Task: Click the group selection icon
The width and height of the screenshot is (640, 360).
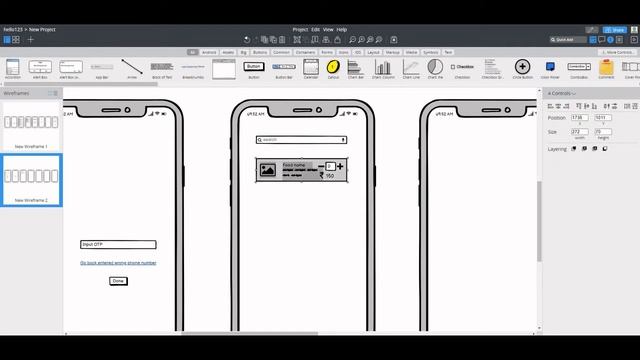Action: tap(297, 40)
